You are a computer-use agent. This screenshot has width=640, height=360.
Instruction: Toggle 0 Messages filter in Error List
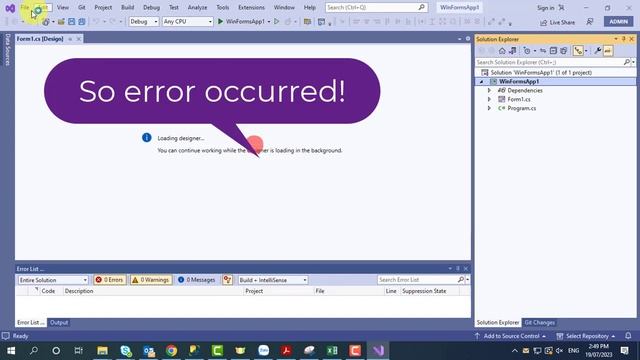click(197, 280)
